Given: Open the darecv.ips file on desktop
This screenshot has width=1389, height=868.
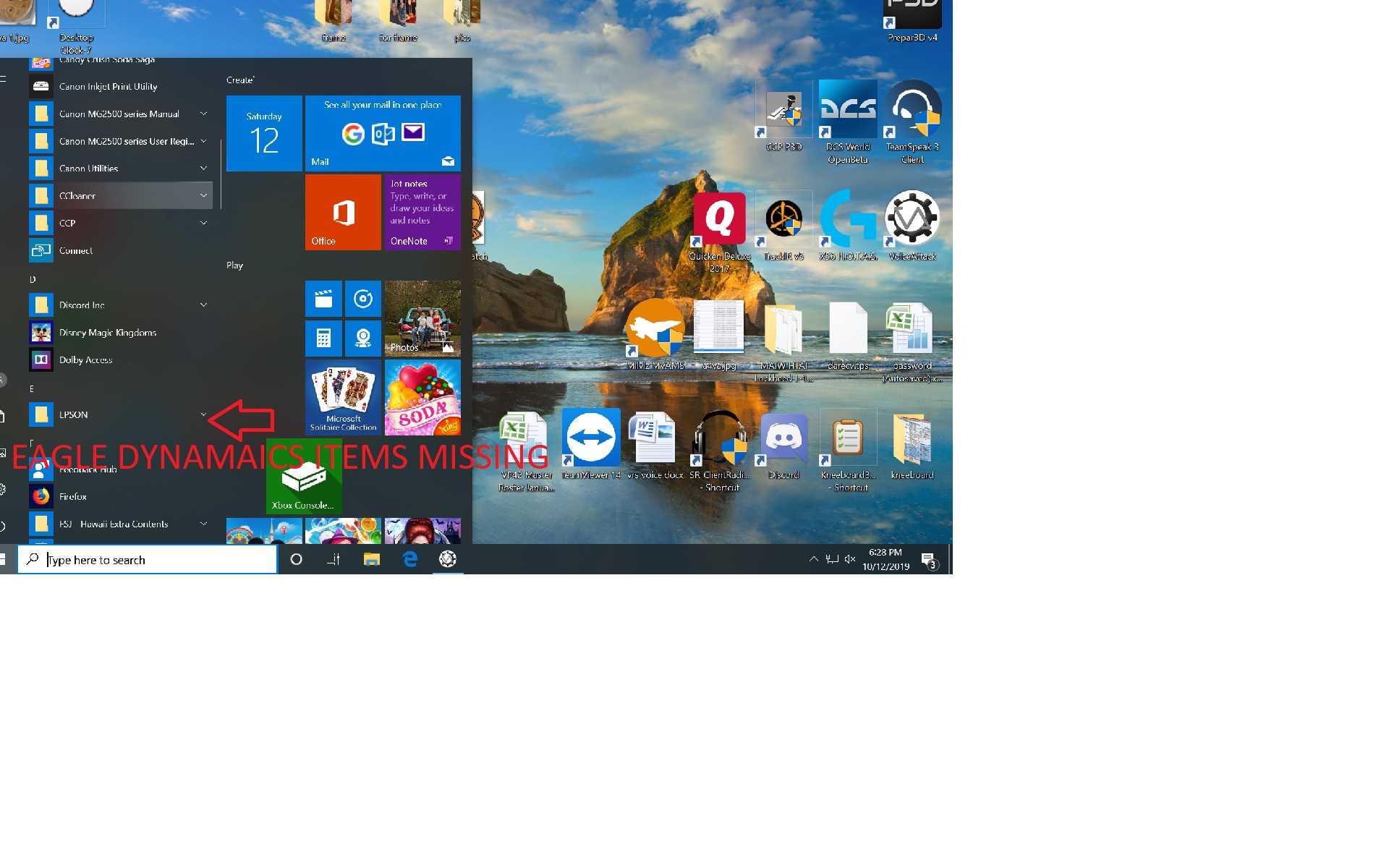Looking at the screenshot, I should coord(848,336).
